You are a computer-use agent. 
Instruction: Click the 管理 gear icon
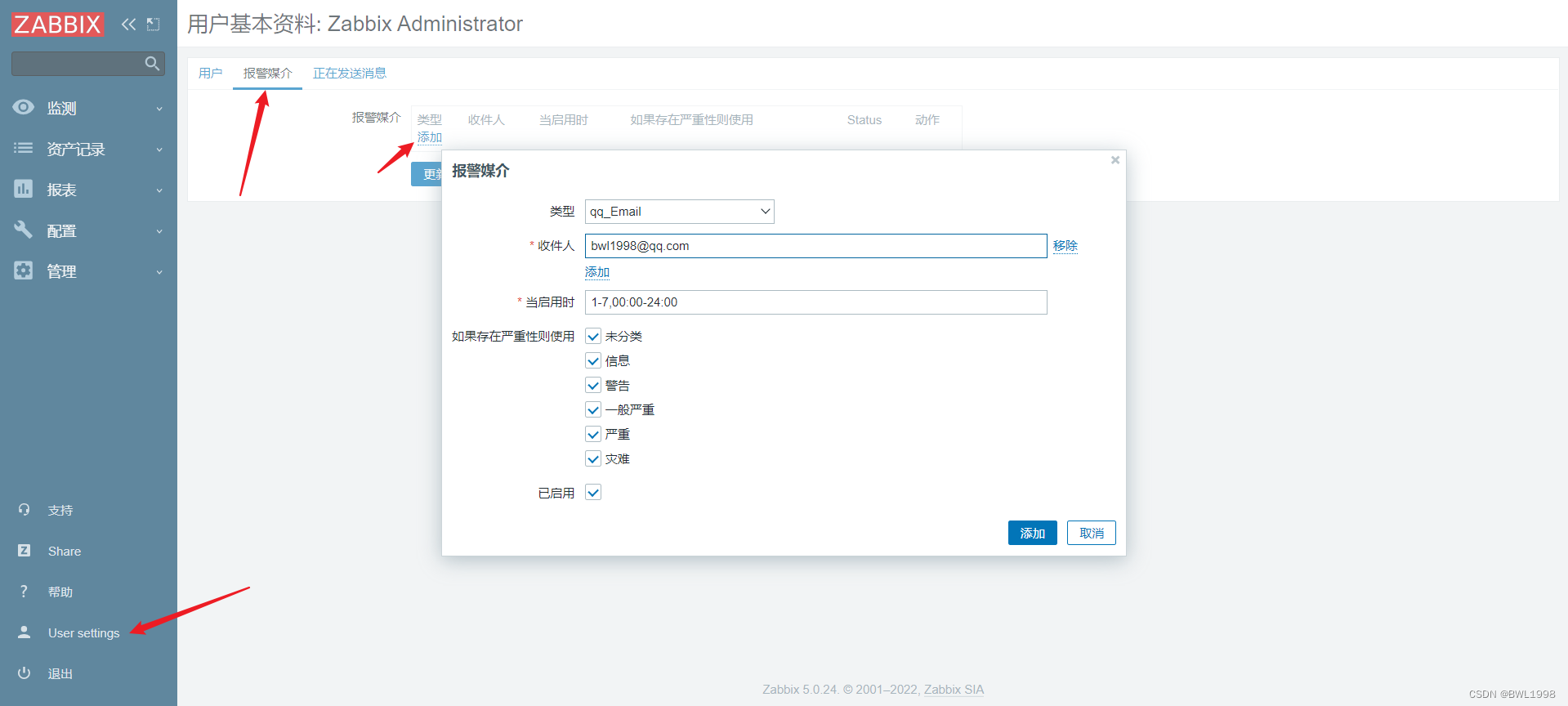point(24,270)
